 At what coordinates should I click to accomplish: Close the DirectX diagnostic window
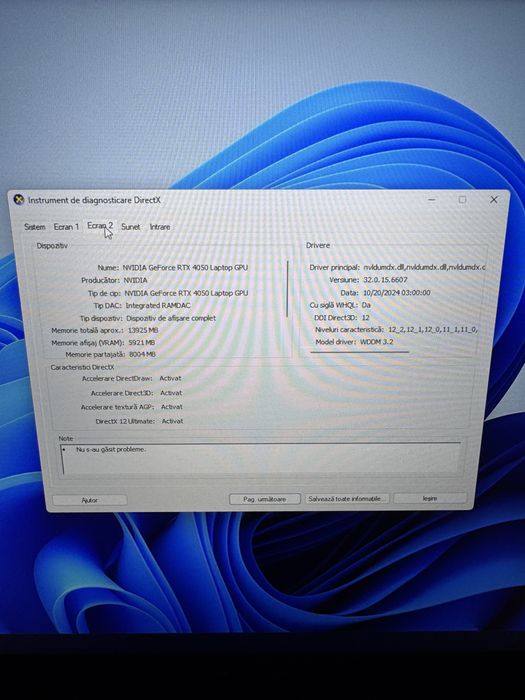click(494, 200)
